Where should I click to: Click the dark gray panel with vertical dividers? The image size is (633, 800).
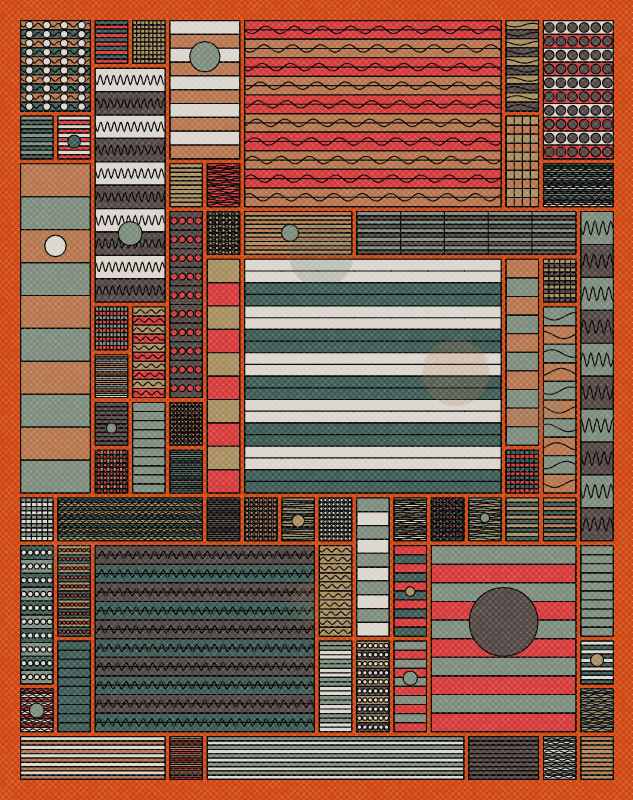(465, 232)
